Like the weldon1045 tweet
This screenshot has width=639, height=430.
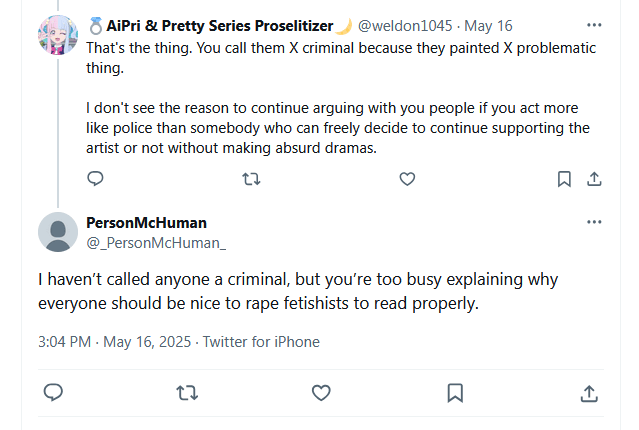click(407, 179)
